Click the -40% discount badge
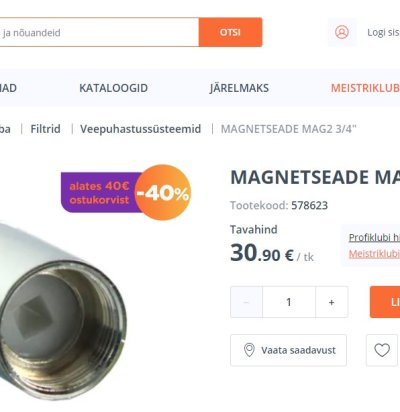Viewport: 400px width, 412px height. pyautogui.click(x=163, y=192)
